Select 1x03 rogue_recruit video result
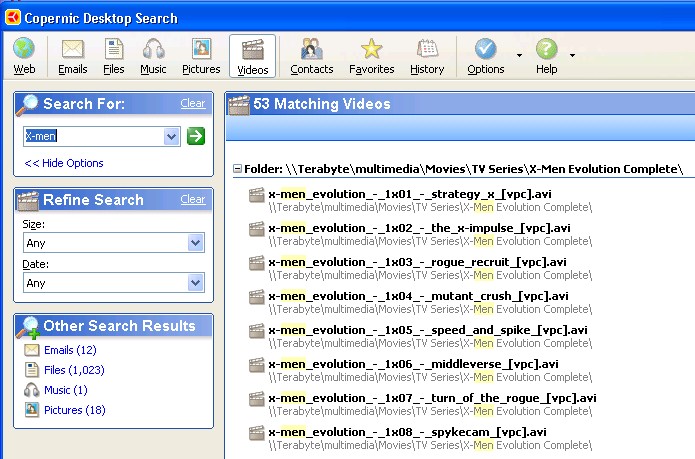The image size is (695, 459). (418, 262)
